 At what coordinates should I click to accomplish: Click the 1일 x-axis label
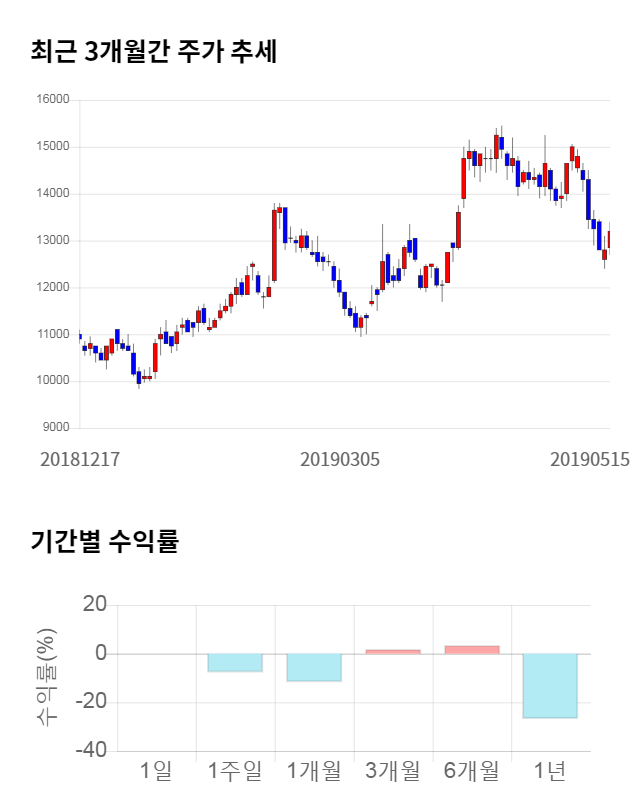coord(156,770)
